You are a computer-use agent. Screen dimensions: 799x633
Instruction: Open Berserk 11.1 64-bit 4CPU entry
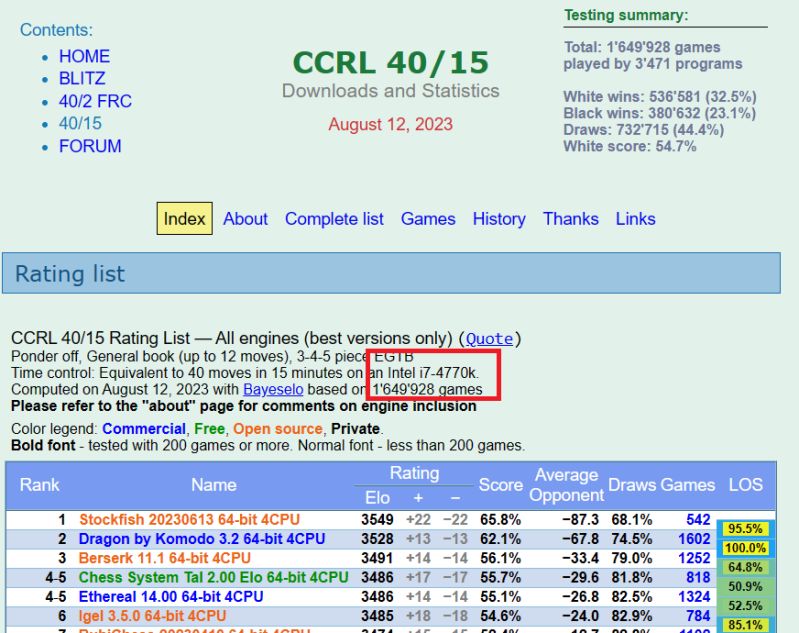[x=165, y=558]
